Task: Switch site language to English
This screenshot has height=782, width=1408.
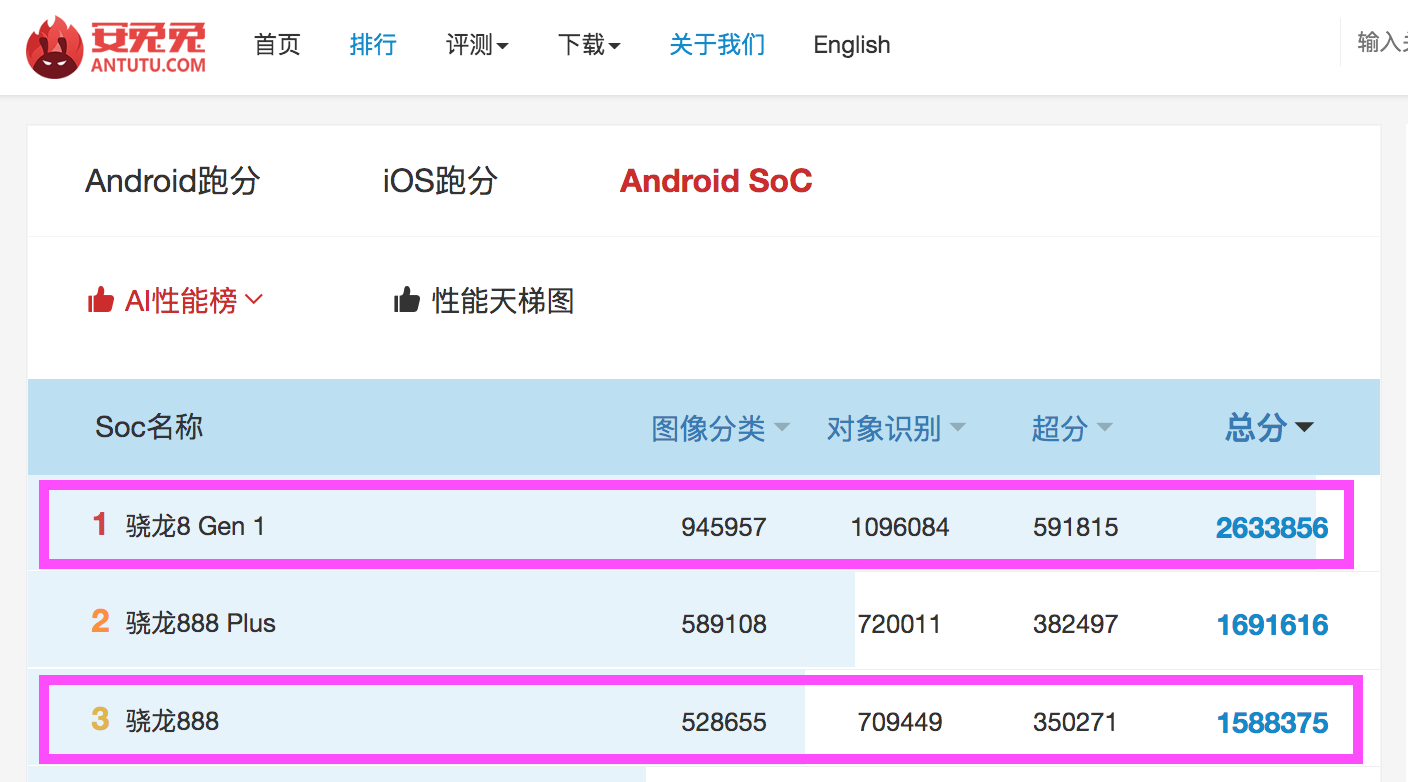Action: (852, 45)
